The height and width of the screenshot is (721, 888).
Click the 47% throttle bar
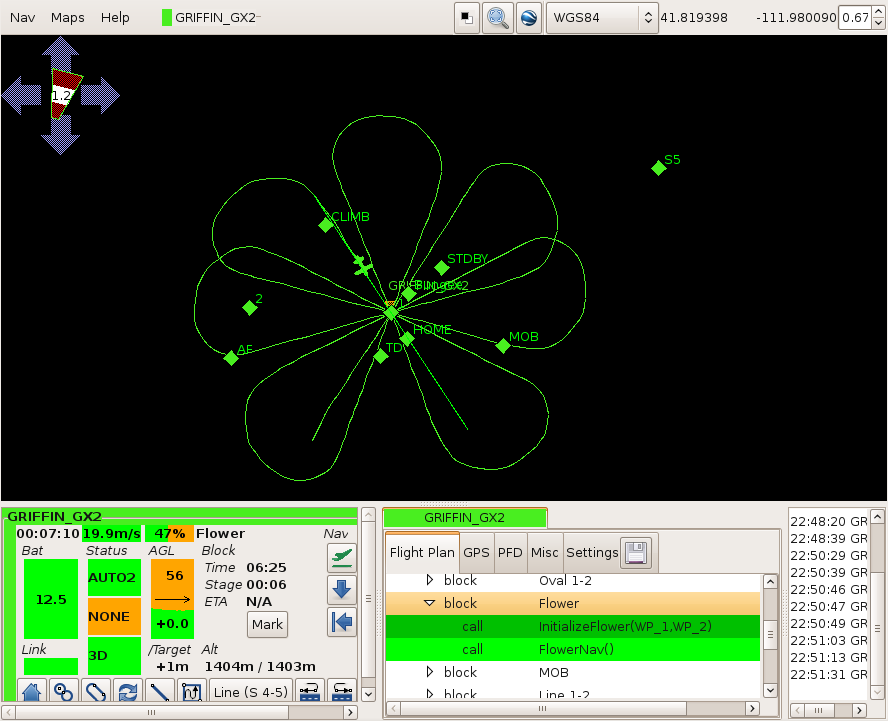169,534
